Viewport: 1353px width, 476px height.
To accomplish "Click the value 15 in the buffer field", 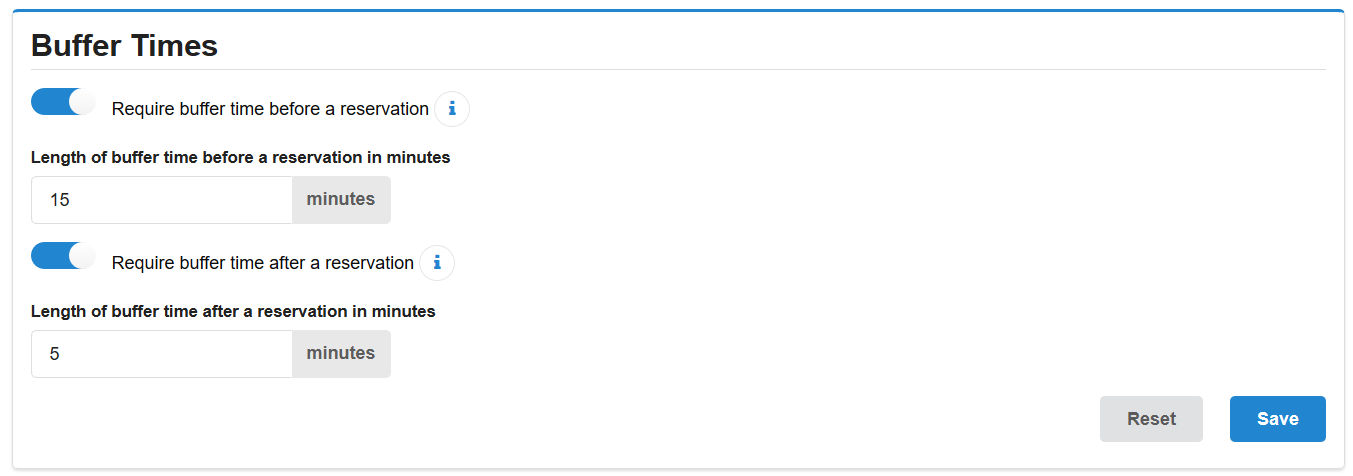I will [60, 200].
